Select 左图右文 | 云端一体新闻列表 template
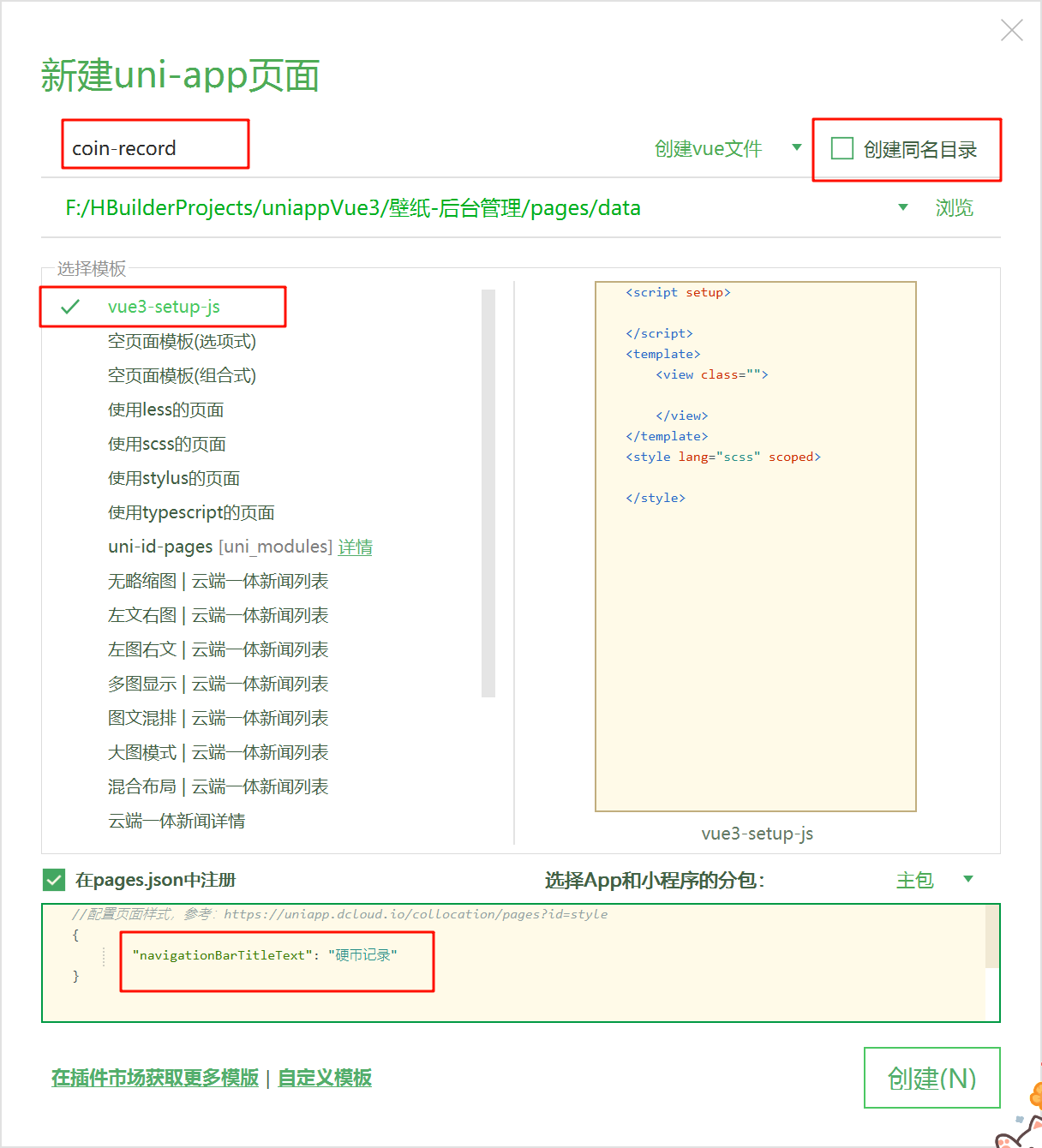This screenshot has width=1042, height=1148. click(218, 649)
